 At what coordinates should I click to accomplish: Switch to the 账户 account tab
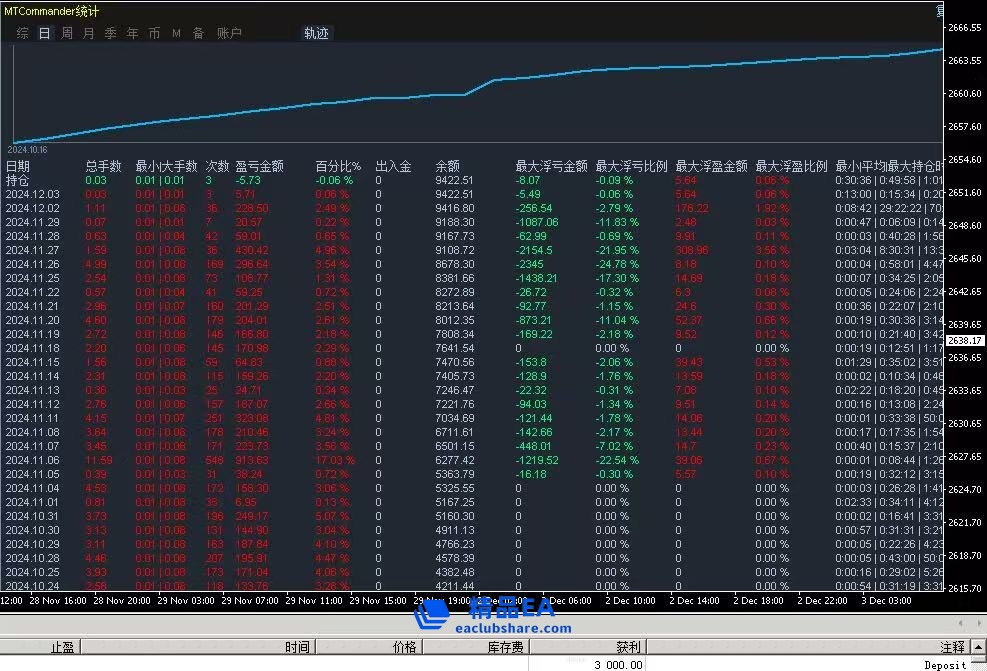229,33
